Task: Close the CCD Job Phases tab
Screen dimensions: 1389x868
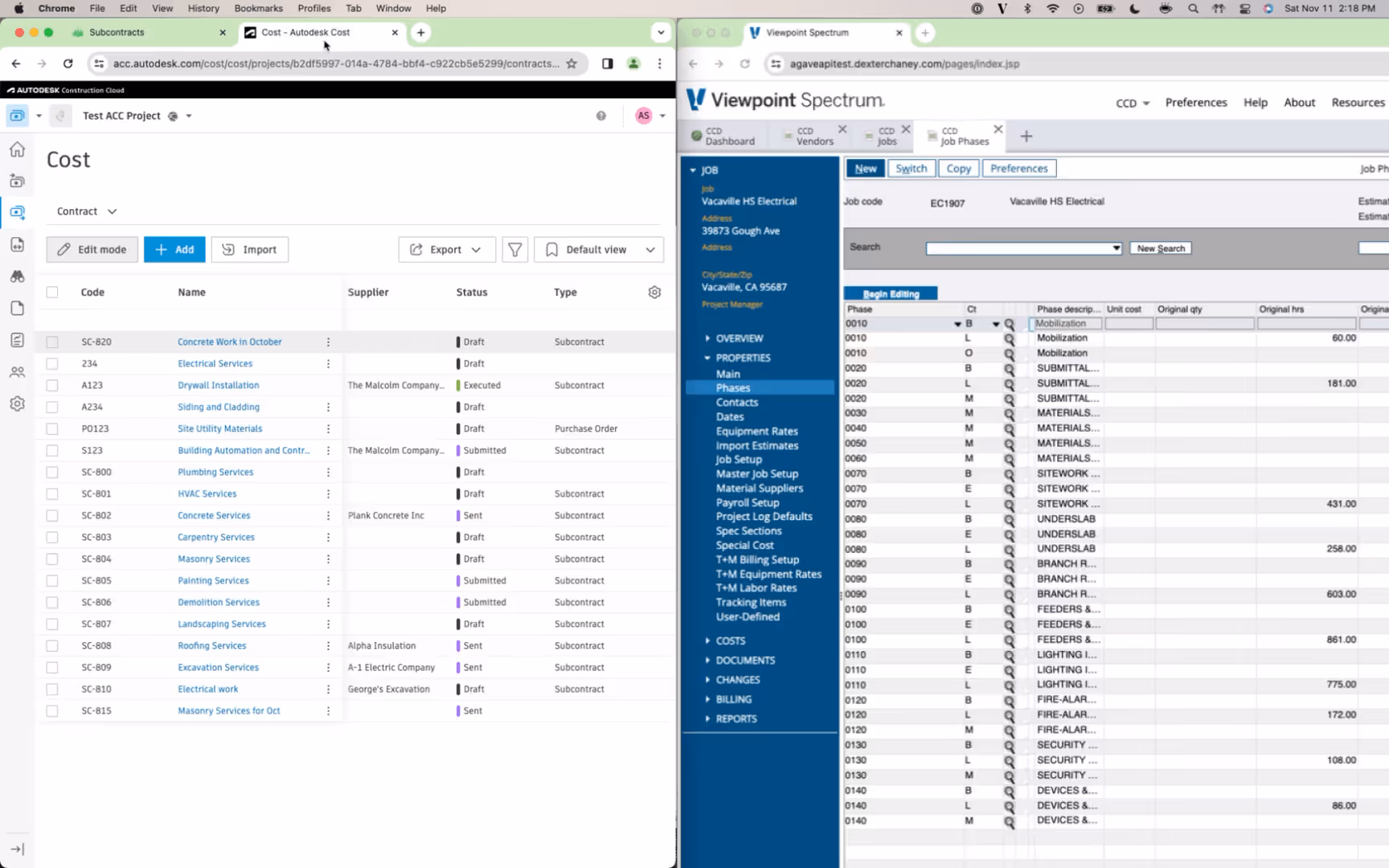Action: 998,129
